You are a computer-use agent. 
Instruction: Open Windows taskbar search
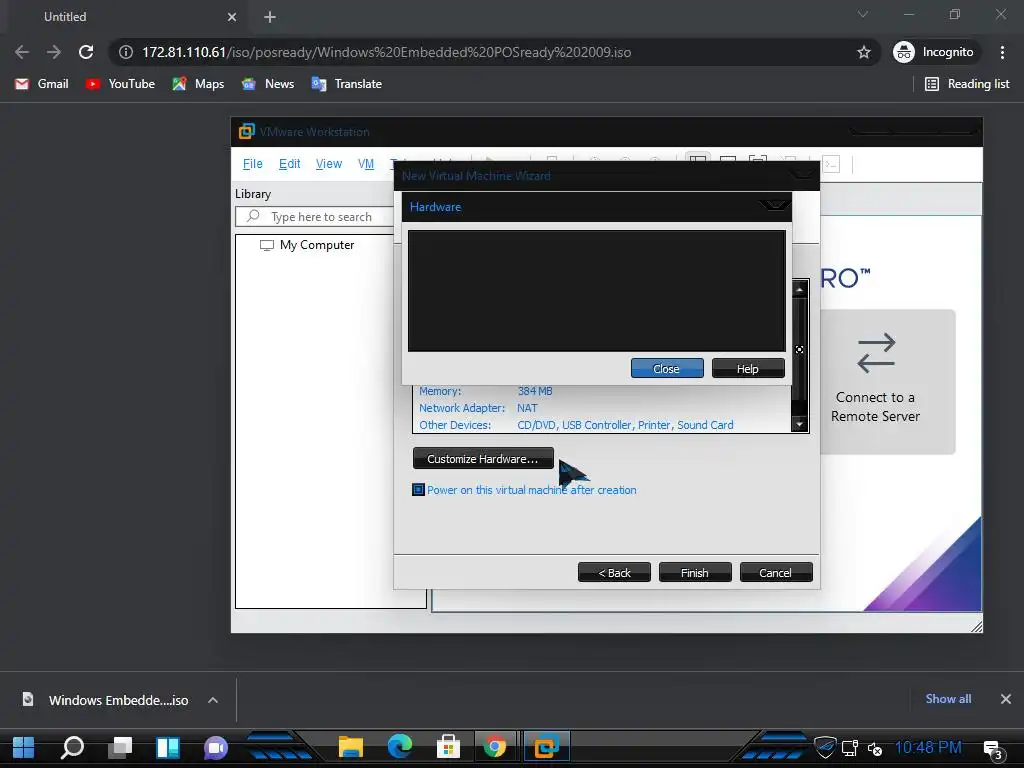tap(72, 747)
